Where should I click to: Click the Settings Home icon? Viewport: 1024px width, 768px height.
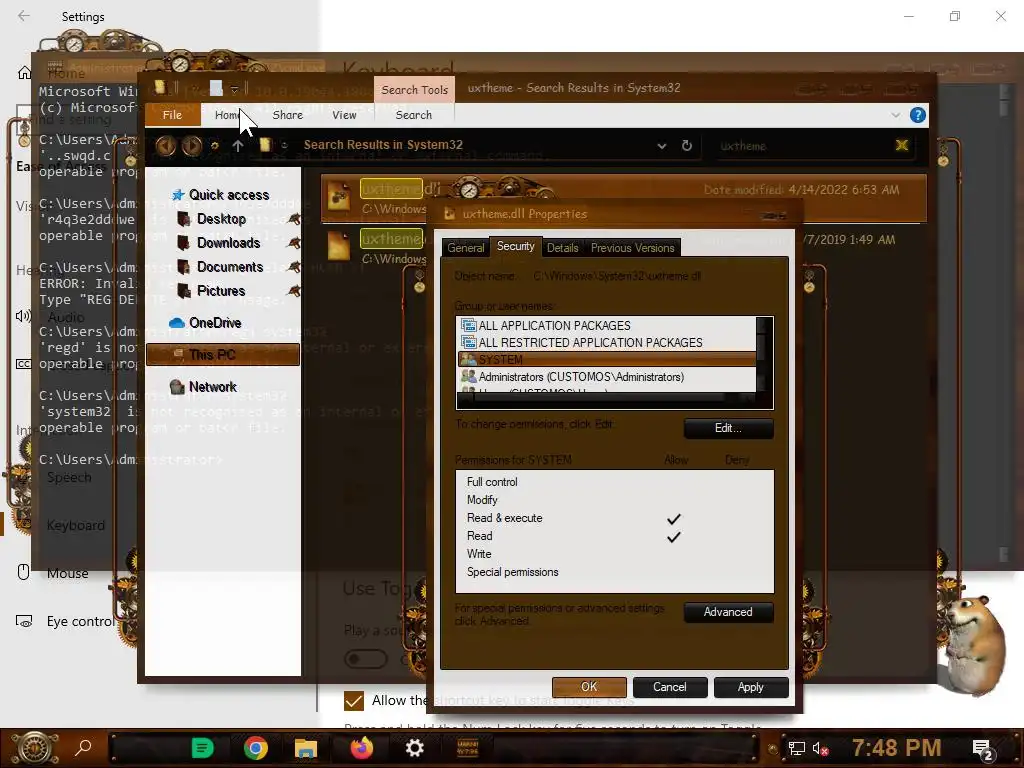point(24,72)
